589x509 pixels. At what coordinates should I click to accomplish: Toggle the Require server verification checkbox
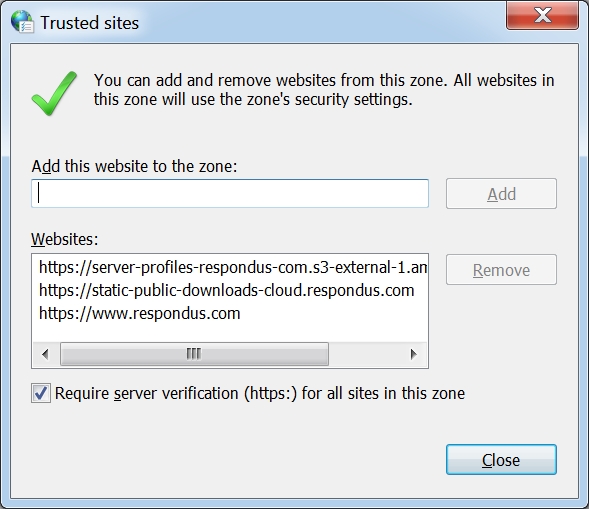pos(41,393)
